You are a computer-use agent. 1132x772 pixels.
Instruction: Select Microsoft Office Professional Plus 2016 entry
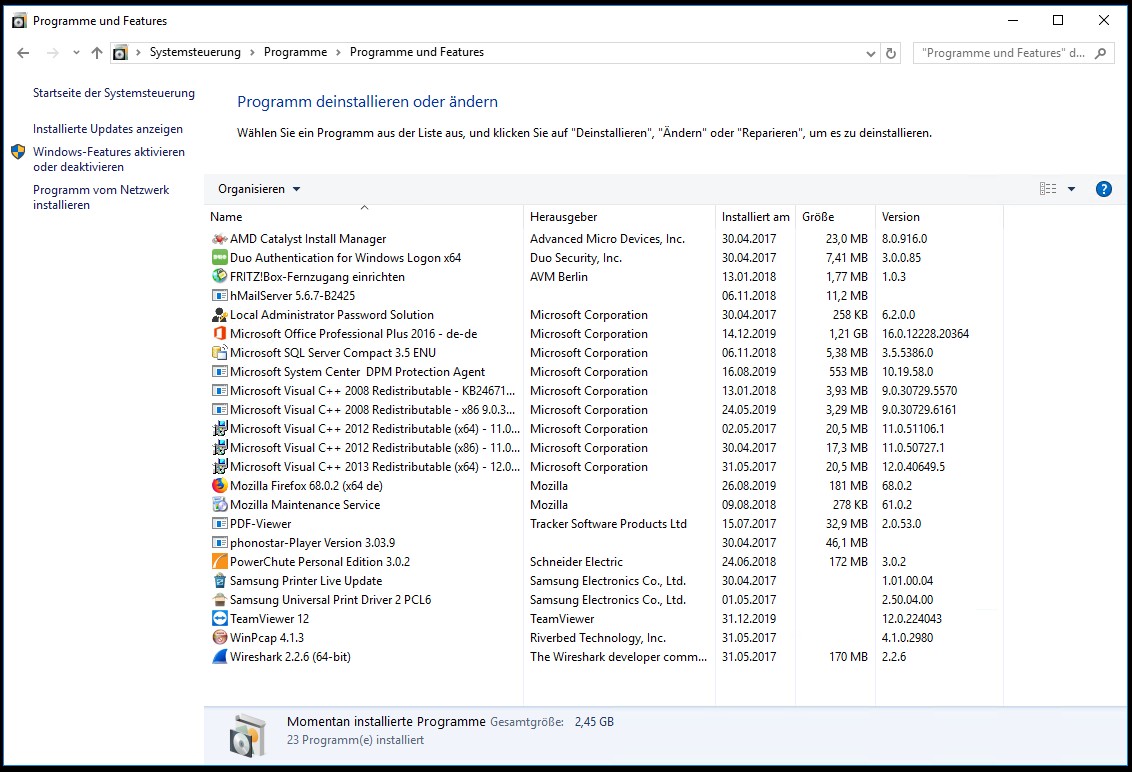[x=353, y=334]
